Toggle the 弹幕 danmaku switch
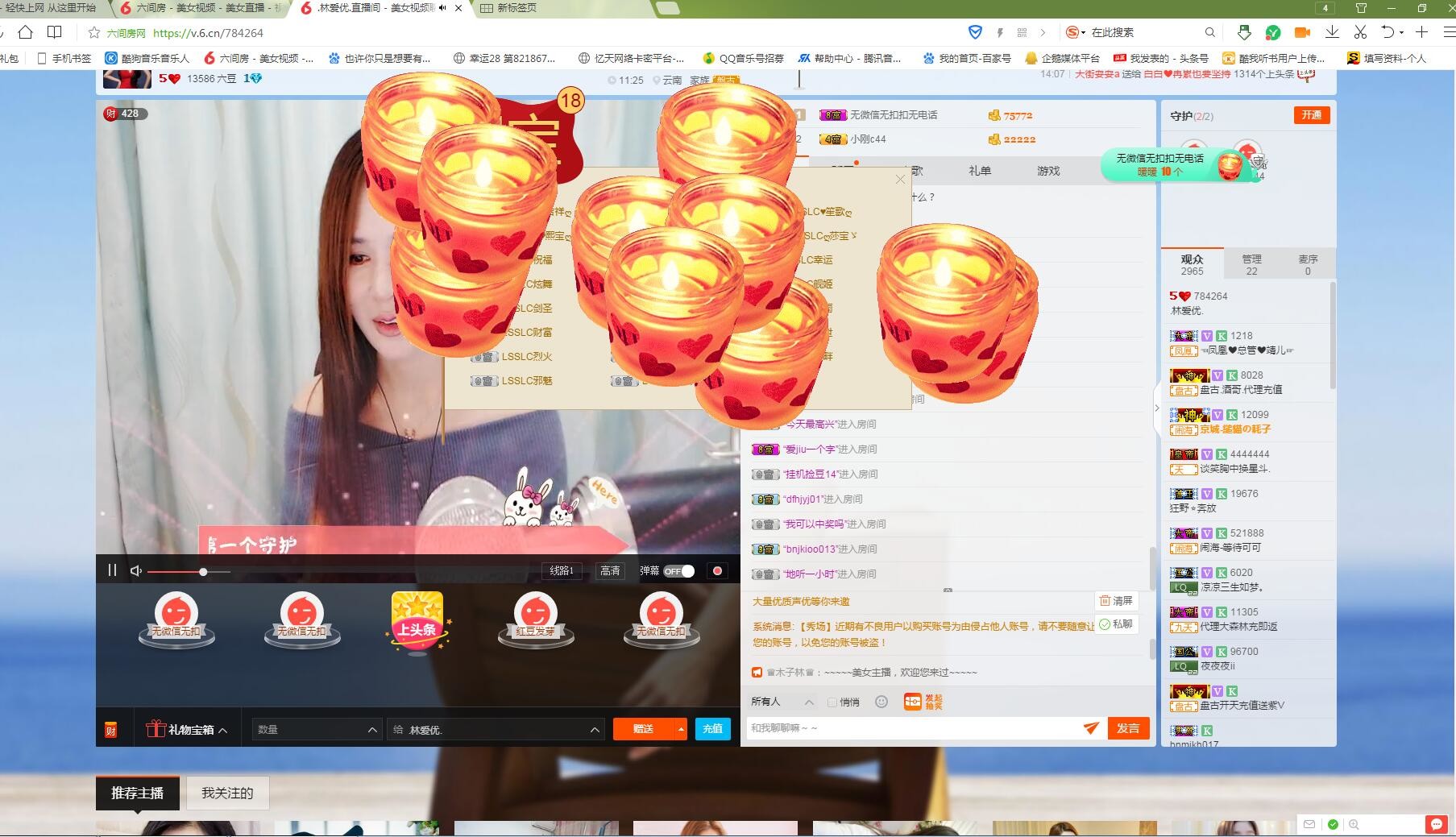This screenshot has height=837, width=1456. point(679,570)
